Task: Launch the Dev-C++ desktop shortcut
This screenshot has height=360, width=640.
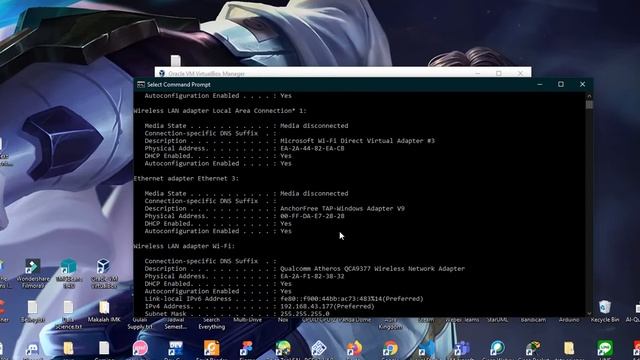Action: click(176, 349)
